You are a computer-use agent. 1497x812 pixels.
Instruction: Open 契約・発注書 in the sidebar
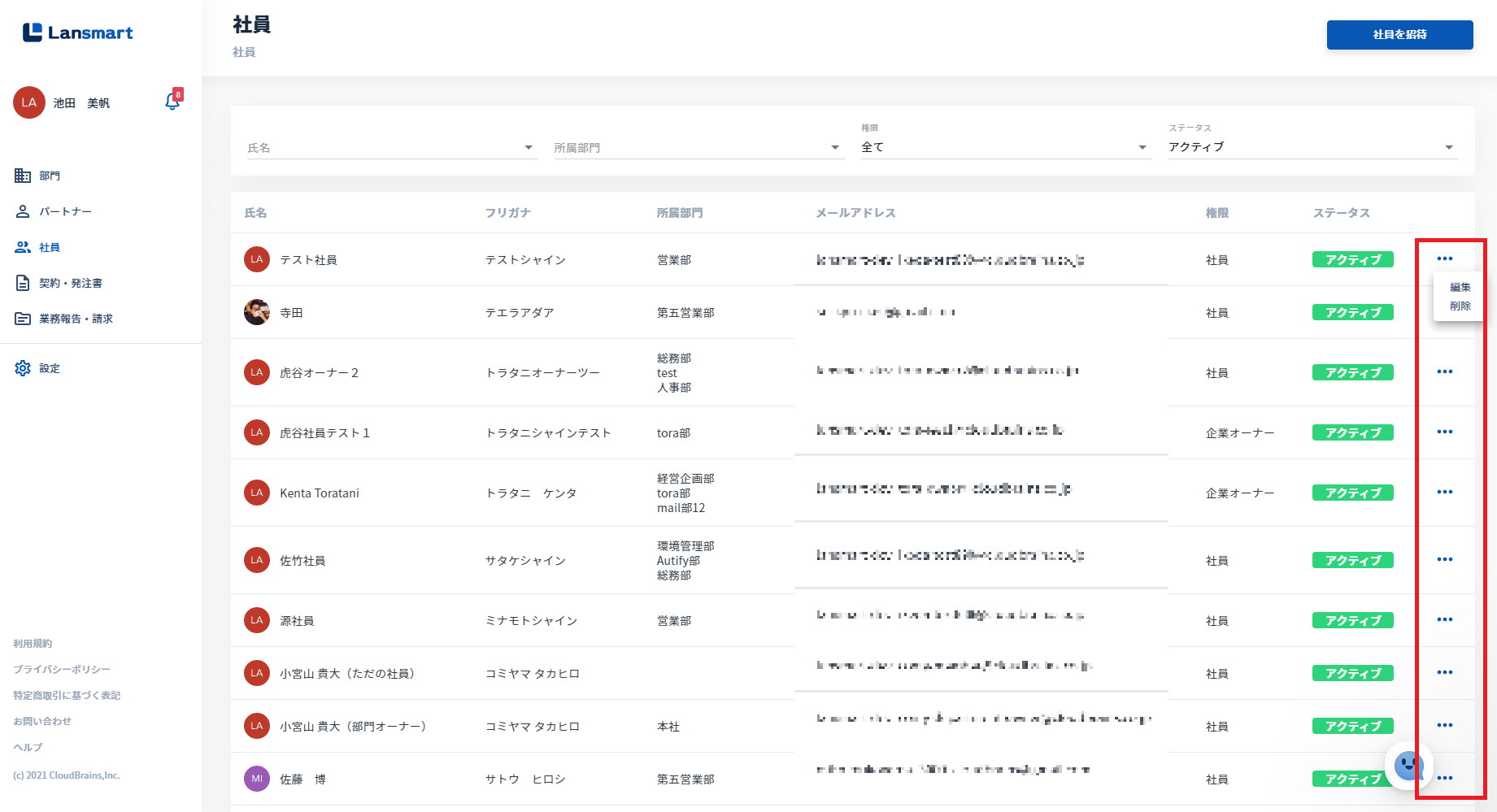pos(71,283)
